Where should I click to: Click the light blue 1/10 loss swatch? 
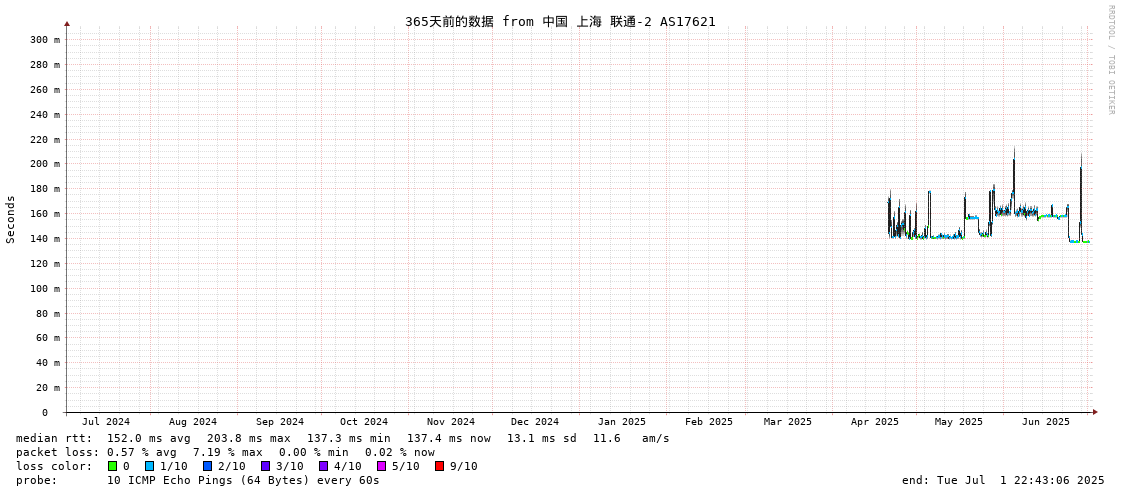[x=149, y=466]
